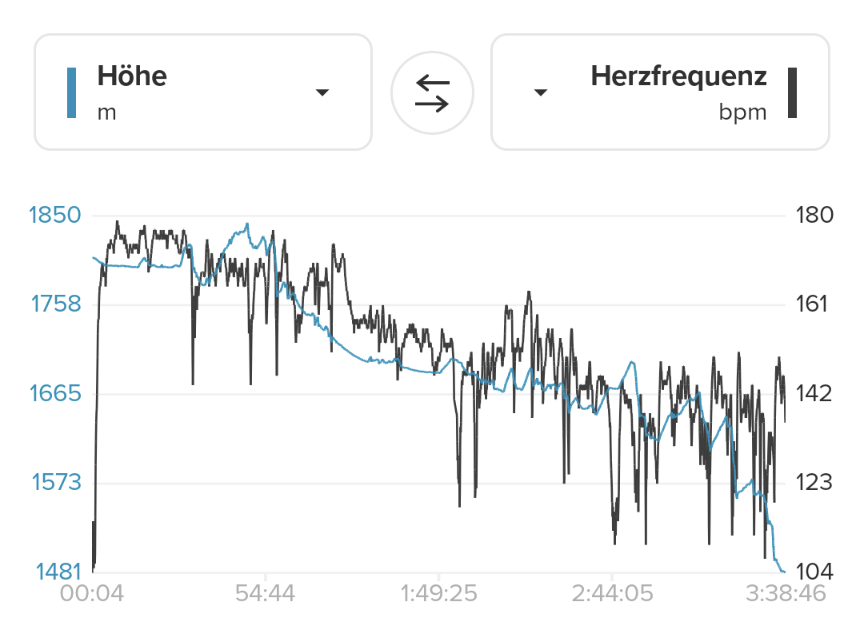Select the Höhe metric selector box
The image size is (864, 633).
pyautogui.click(x=203, y=92)
